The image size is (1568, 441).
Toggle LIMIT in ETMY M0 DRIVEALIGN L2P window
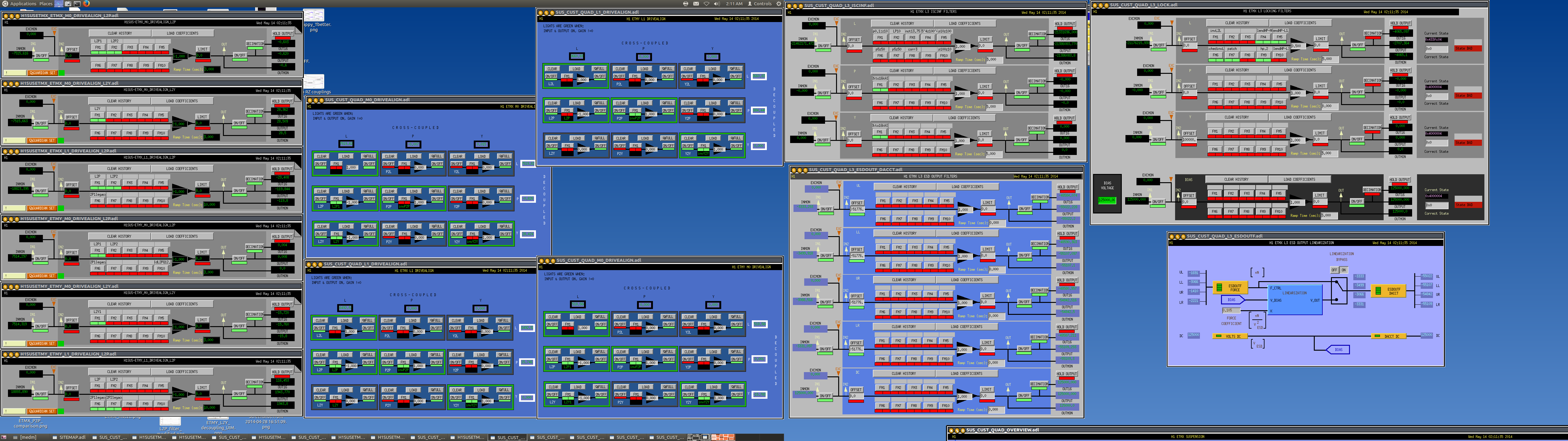pos(203,251)
